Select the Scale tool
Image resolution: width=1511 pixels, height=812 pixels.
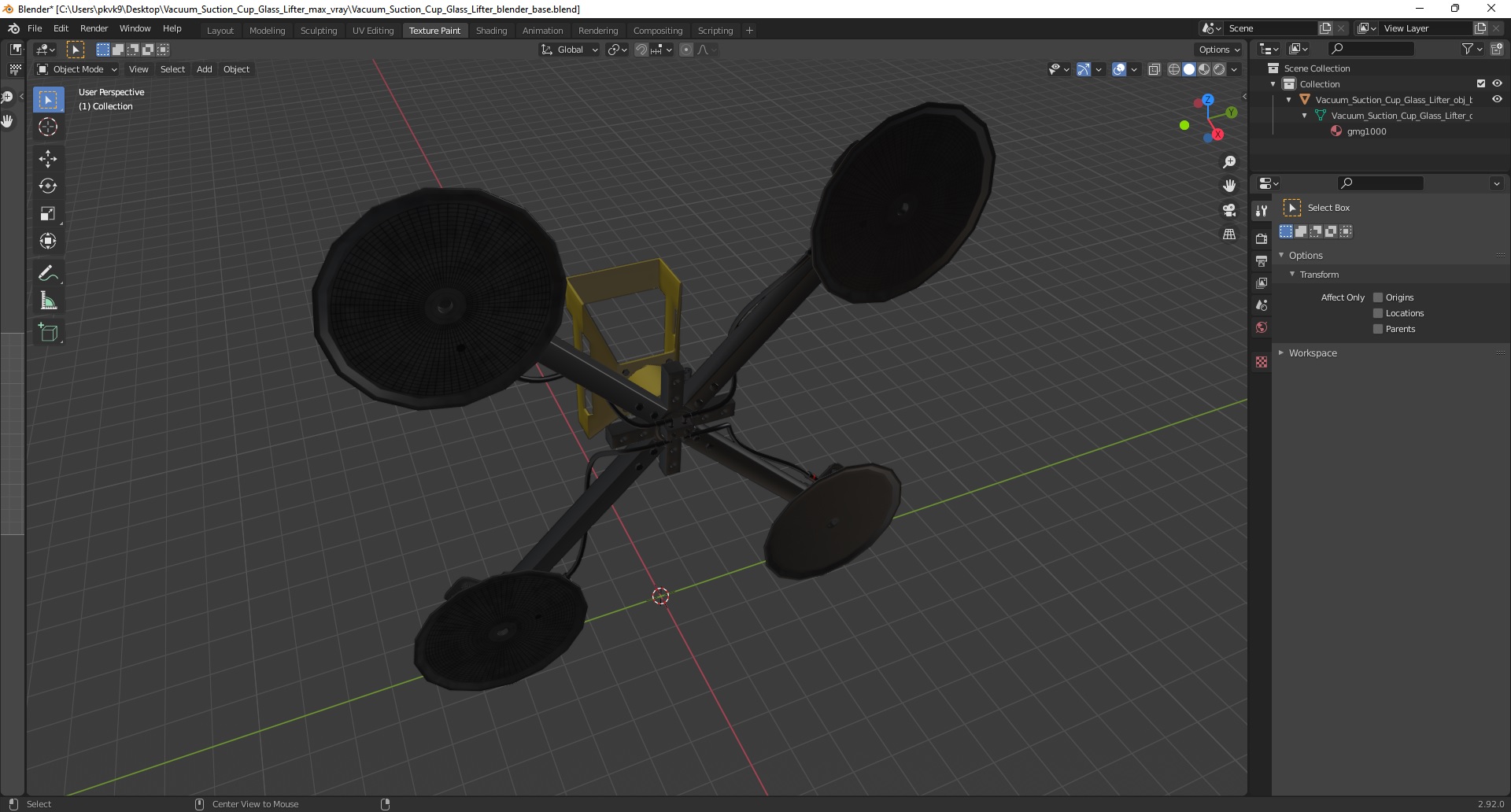(x=48, y=213)
